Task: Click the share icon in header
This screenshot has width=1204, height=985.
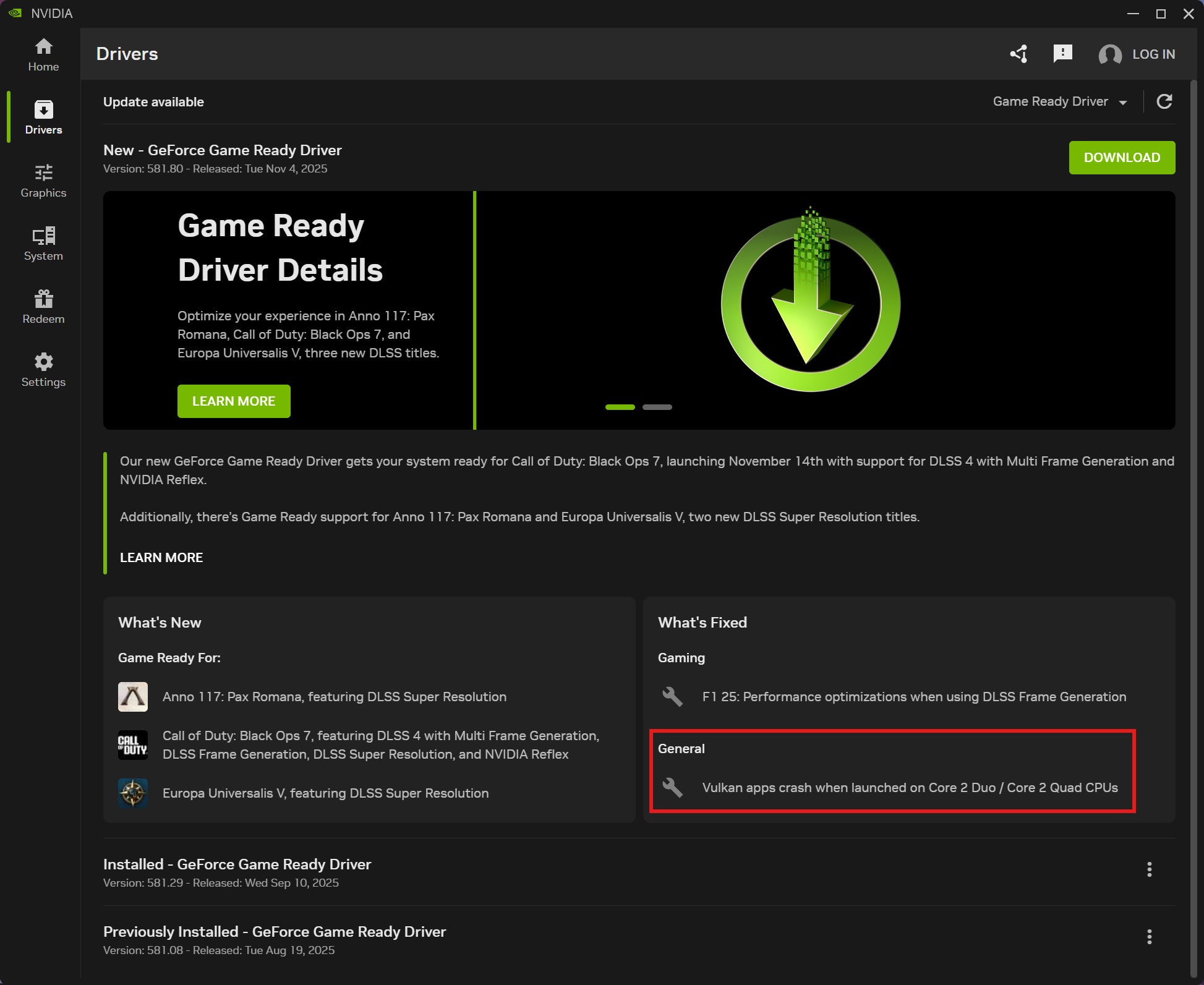Action: point(1018,54)
